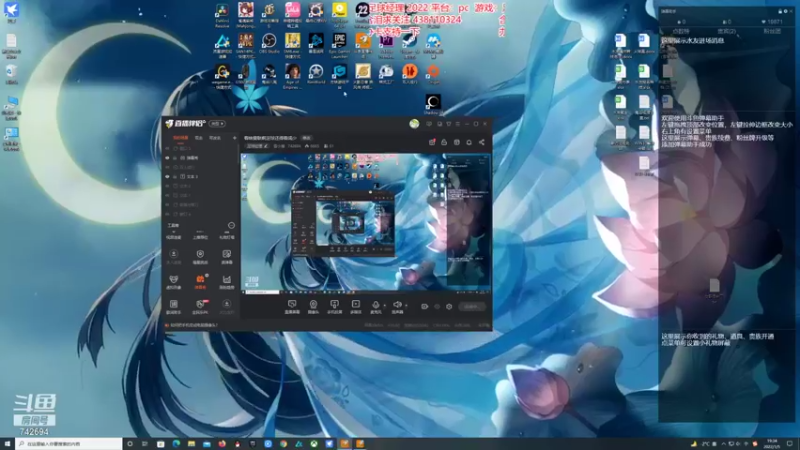
Task: Click the category pill with pencil icon
Action: [x=258, y=146]
